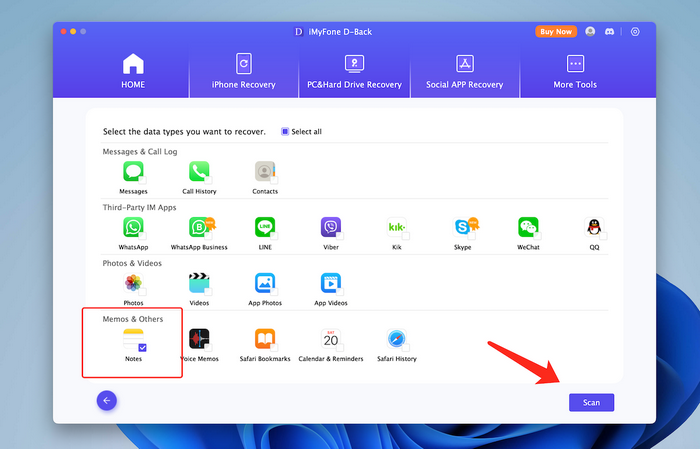Choose the WhatsApp data type
This screenshot has width=700, height=449.
click(x=133, y=227)
